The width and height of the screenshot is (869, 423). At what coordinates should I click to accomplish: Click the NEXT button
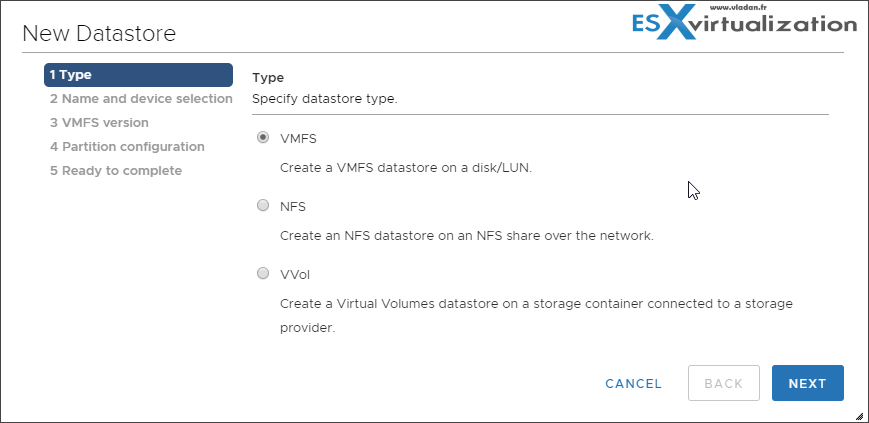807,383
